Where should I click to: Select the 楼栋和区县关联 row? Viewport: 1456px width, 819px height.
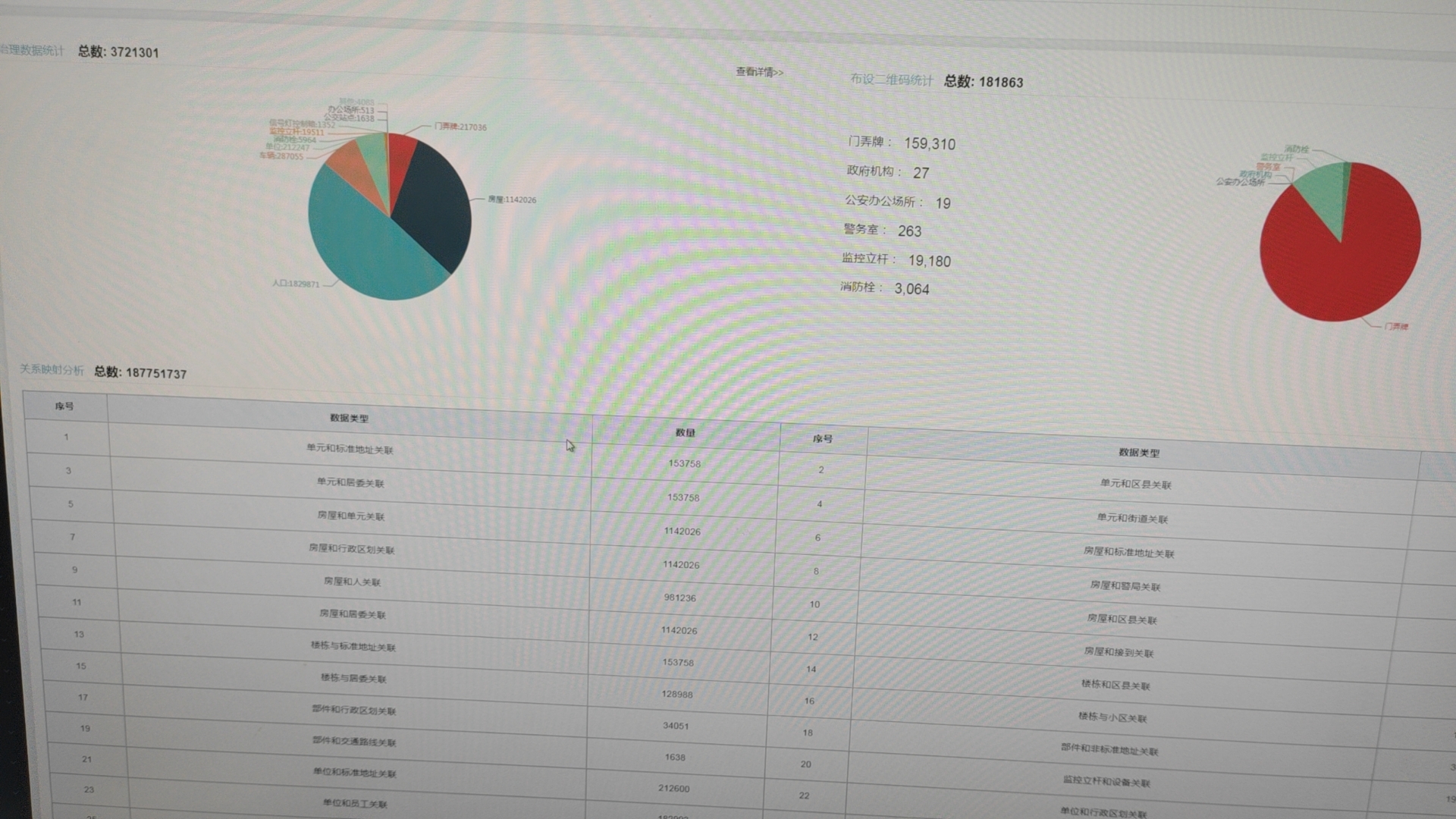pos(1115,686)
